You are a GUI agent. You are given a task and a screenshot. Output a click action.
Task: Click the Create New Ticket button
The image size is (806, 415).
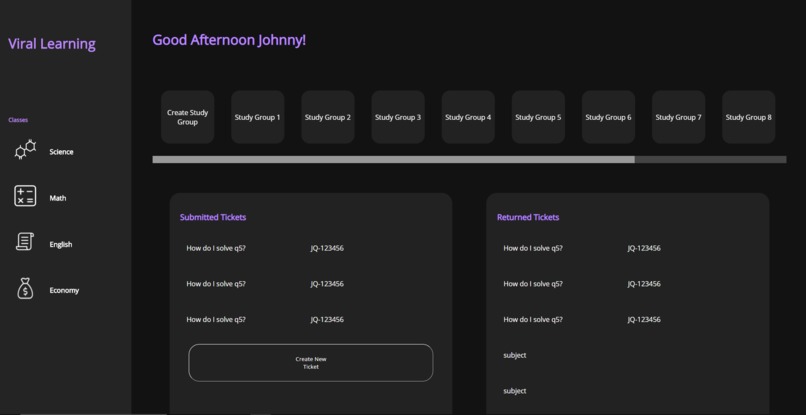click(x=311, y=363)
